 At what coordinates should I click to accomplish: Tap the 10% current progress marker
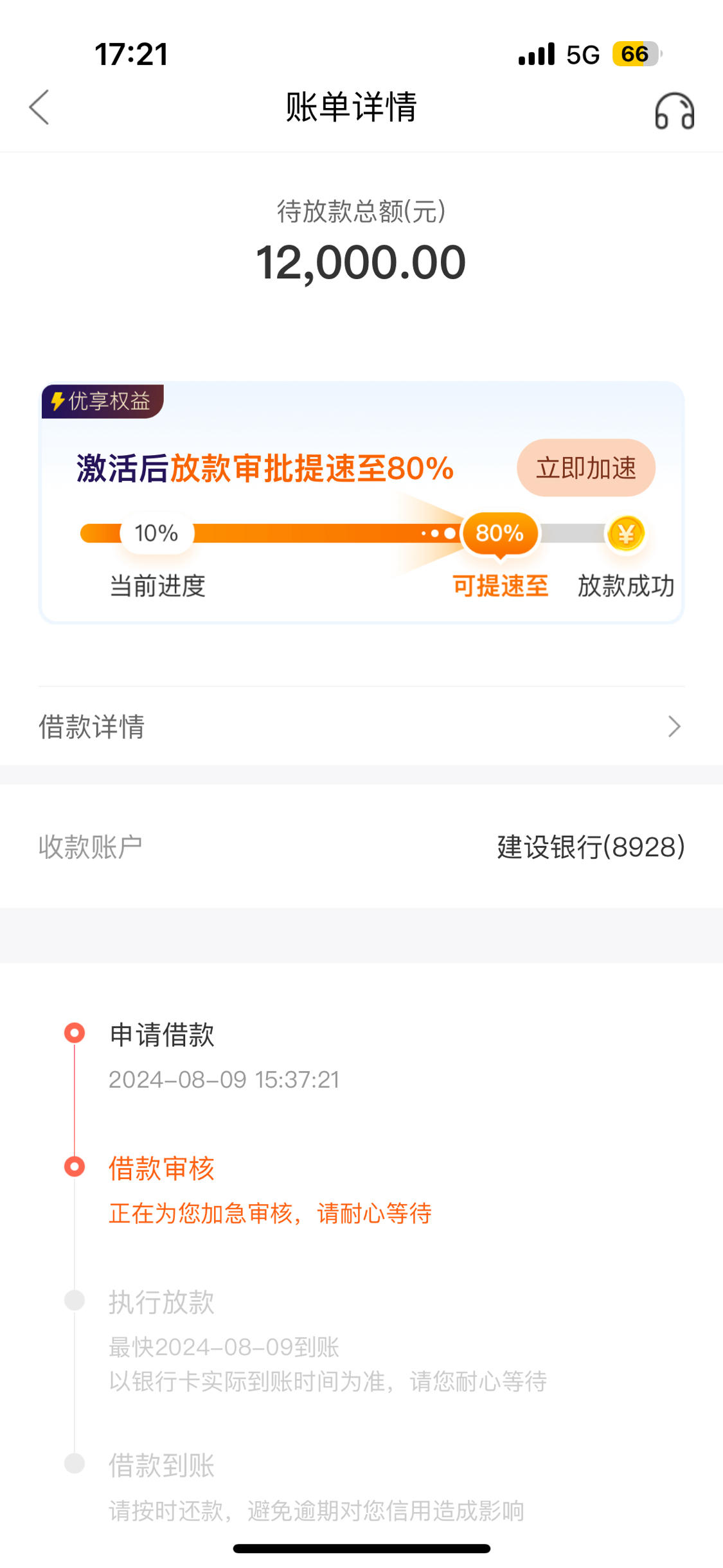(x=157, y=533)
